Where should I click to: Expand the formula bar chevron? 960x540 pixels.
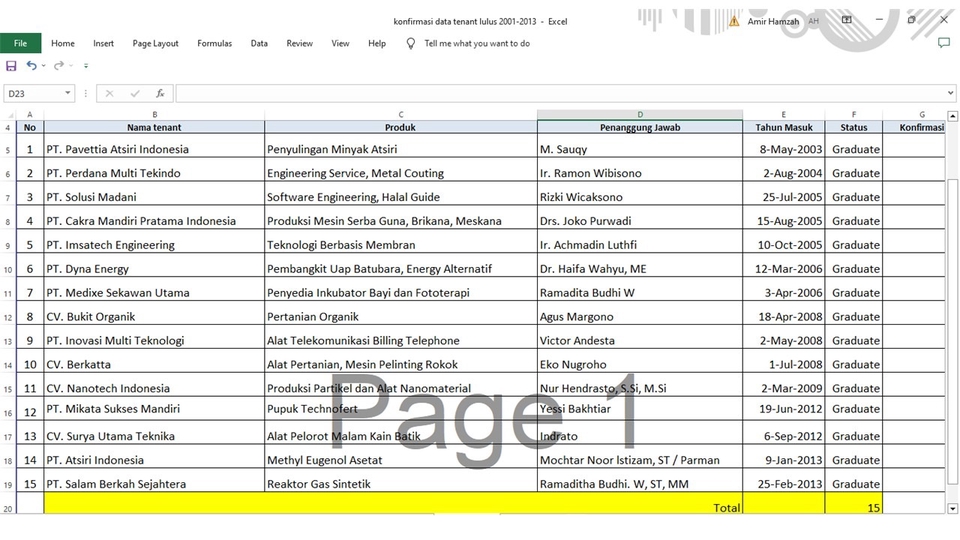point(950,93)
